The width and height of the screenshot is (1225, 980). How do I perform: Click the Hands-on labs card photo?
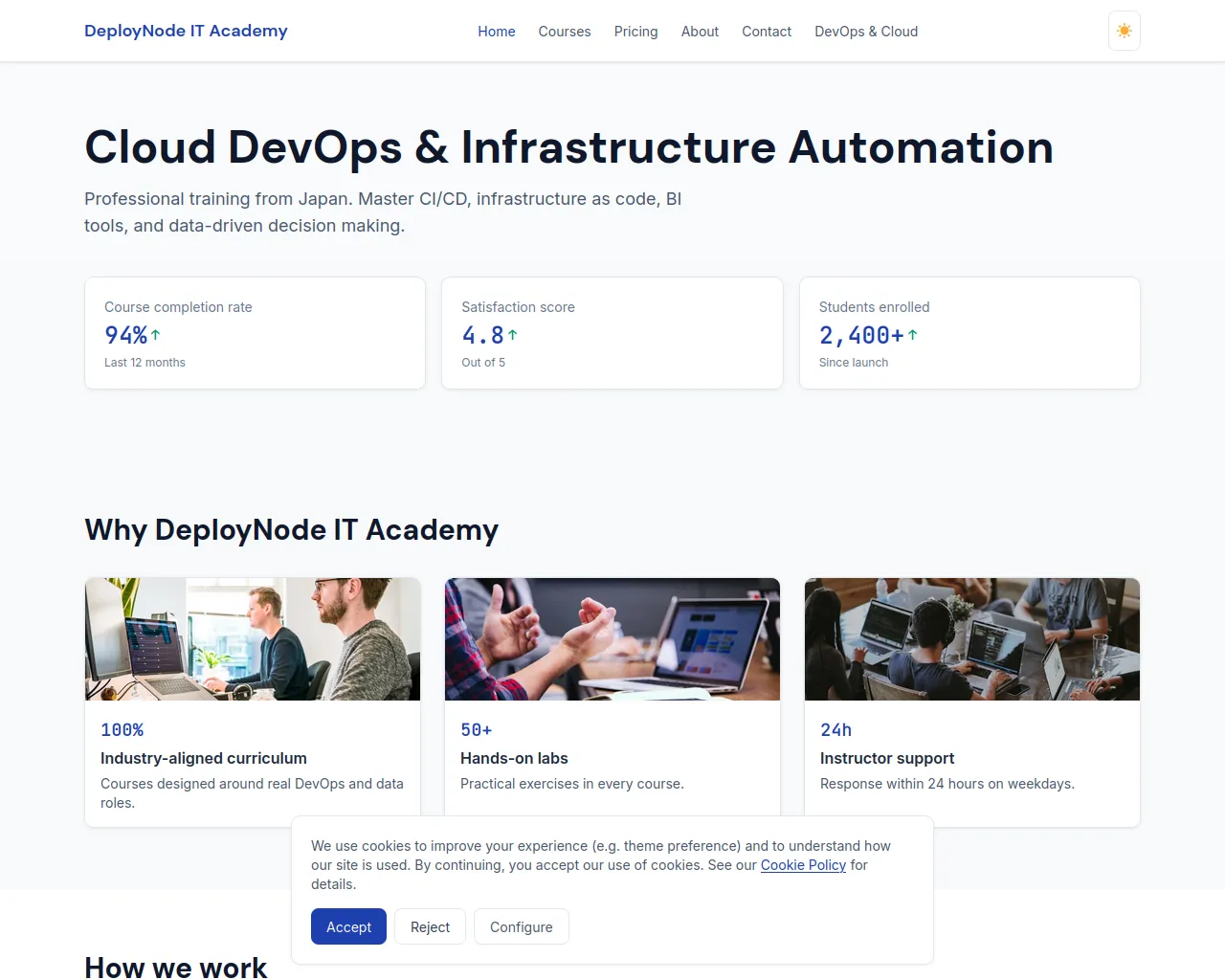pyautogui.click(x=612, y=639)
